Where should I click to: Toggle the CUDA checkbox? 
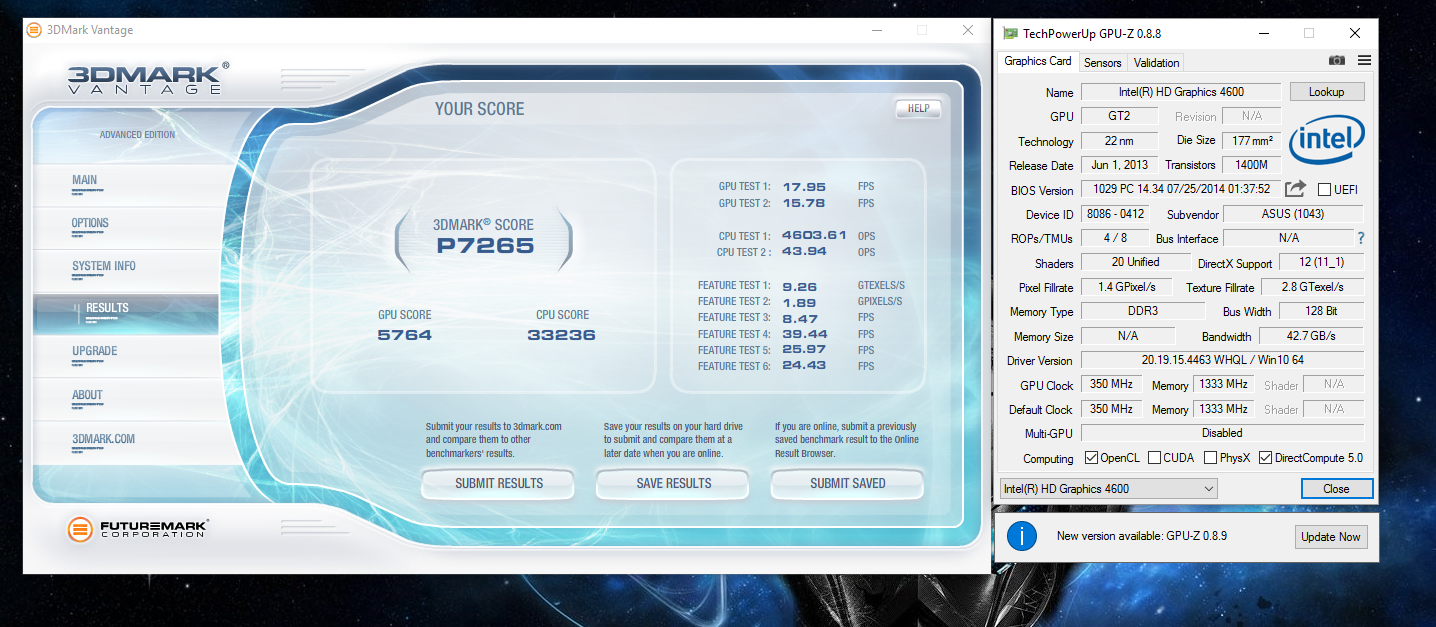pyautogui.click(x=1155, y=458)
